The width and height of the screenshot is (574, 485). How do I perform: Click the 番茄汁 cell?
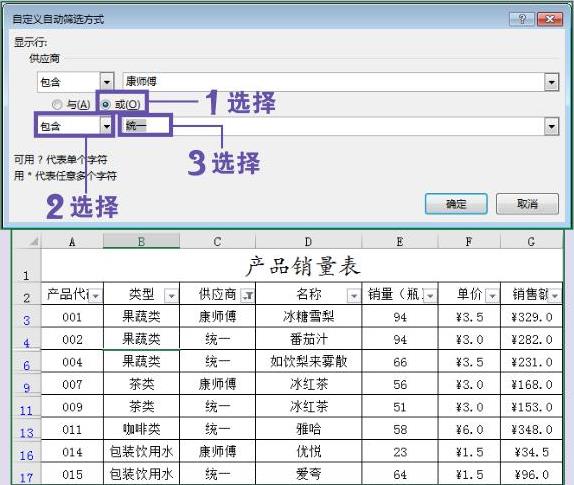(308, 339)
